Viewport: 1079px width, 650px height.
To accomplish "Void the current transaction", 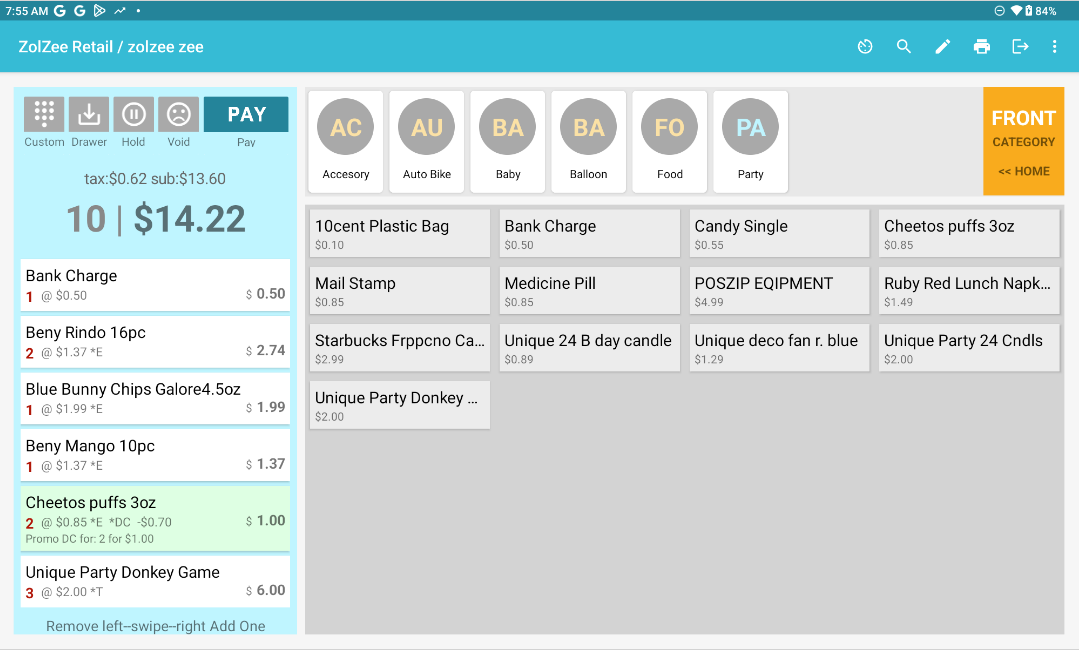I will 178,114.
